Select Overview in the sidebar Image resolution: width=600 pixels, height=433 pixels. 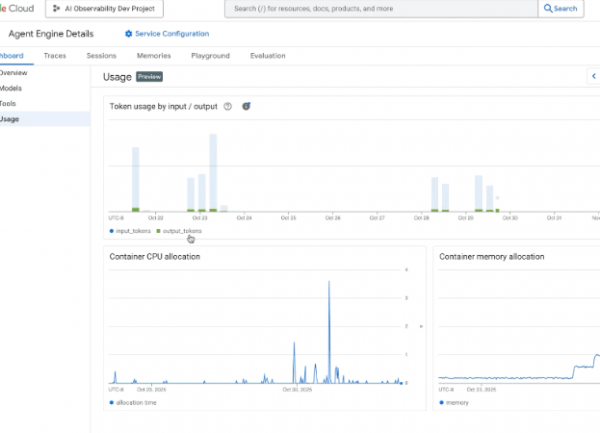pos(45,73)
